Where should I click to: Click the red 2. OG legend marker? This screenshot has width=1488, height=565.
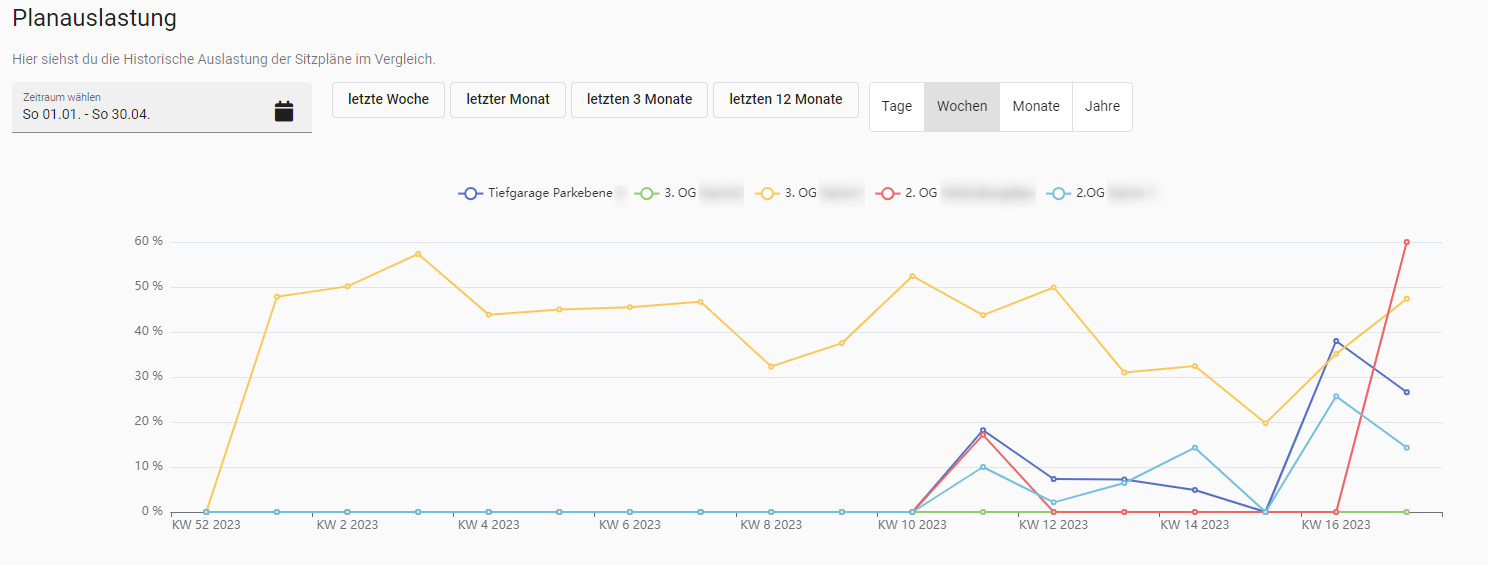[x=888, y=193]
